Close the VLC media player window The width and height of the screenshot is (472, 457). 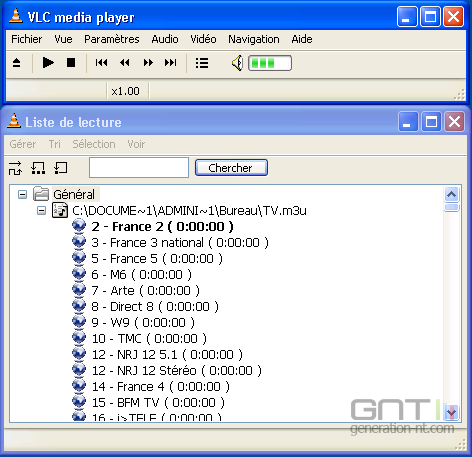click(x=453, y=17)
